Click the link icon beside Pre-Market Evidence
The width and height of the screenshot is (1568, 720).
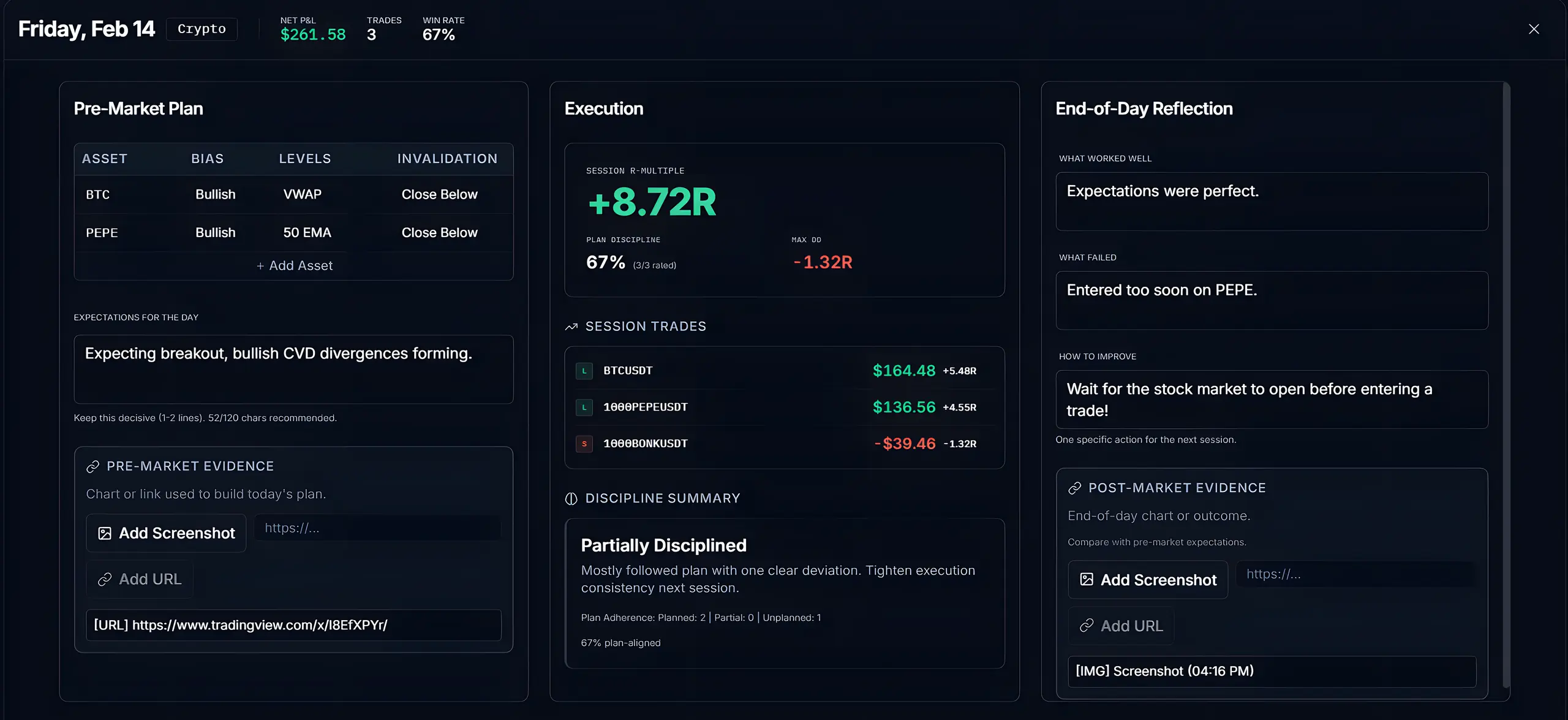pyautogui.click(x=93, y=467)
